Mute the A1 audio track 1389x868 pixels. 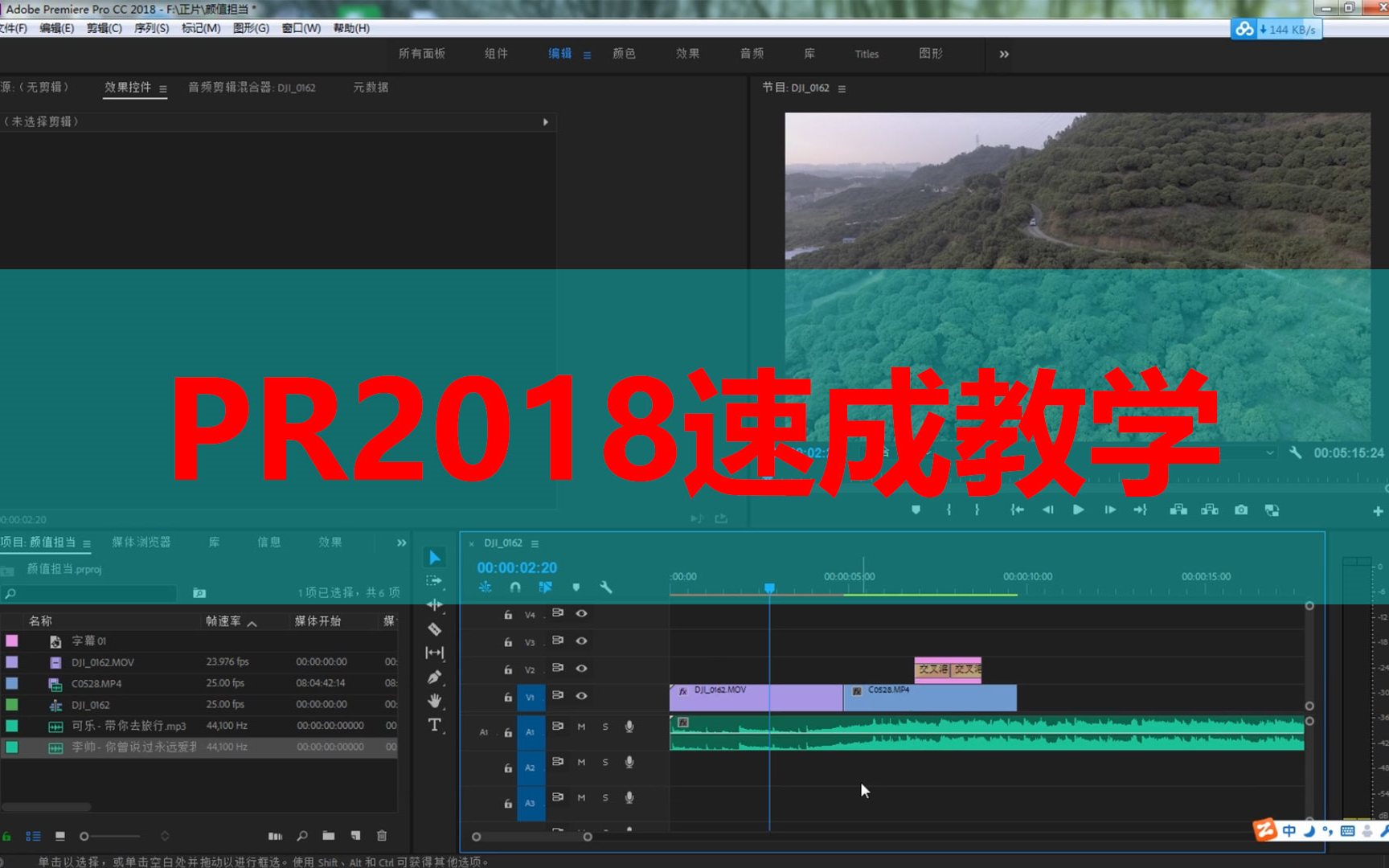tap(581, 727)
